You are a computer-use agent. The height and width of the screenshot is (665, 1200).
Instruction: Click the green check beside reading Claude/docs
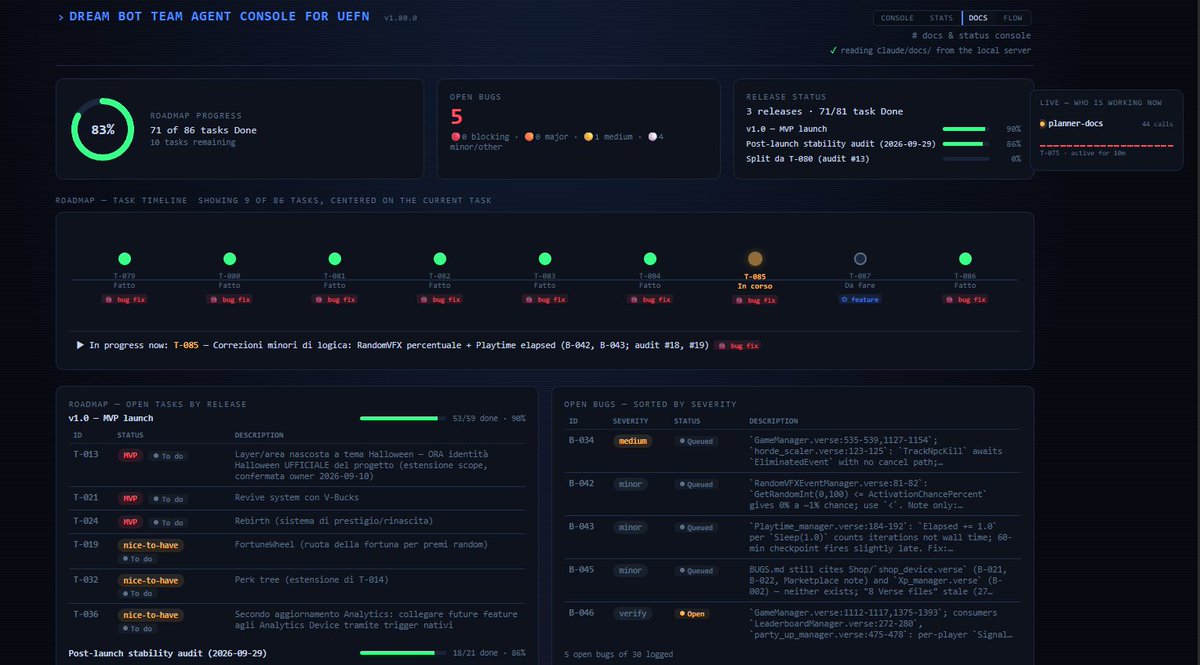tap(833, 50)
